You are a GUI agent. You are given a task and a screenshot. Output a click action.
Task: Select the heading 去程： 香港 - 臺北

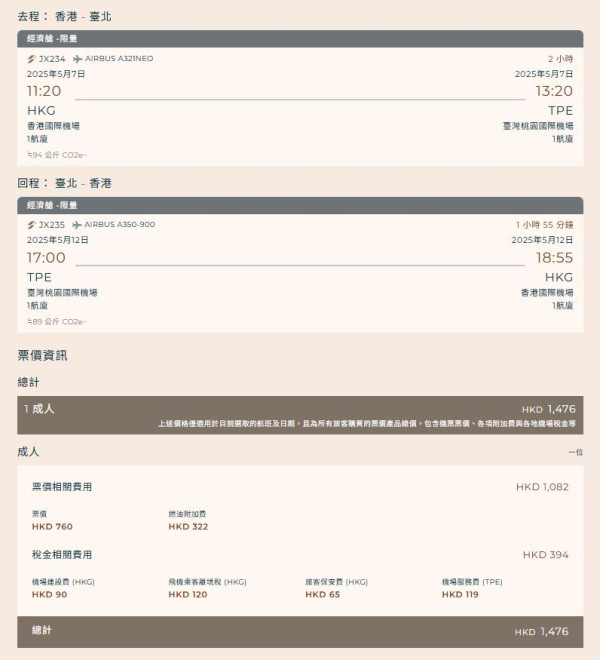tap(64, 16)
